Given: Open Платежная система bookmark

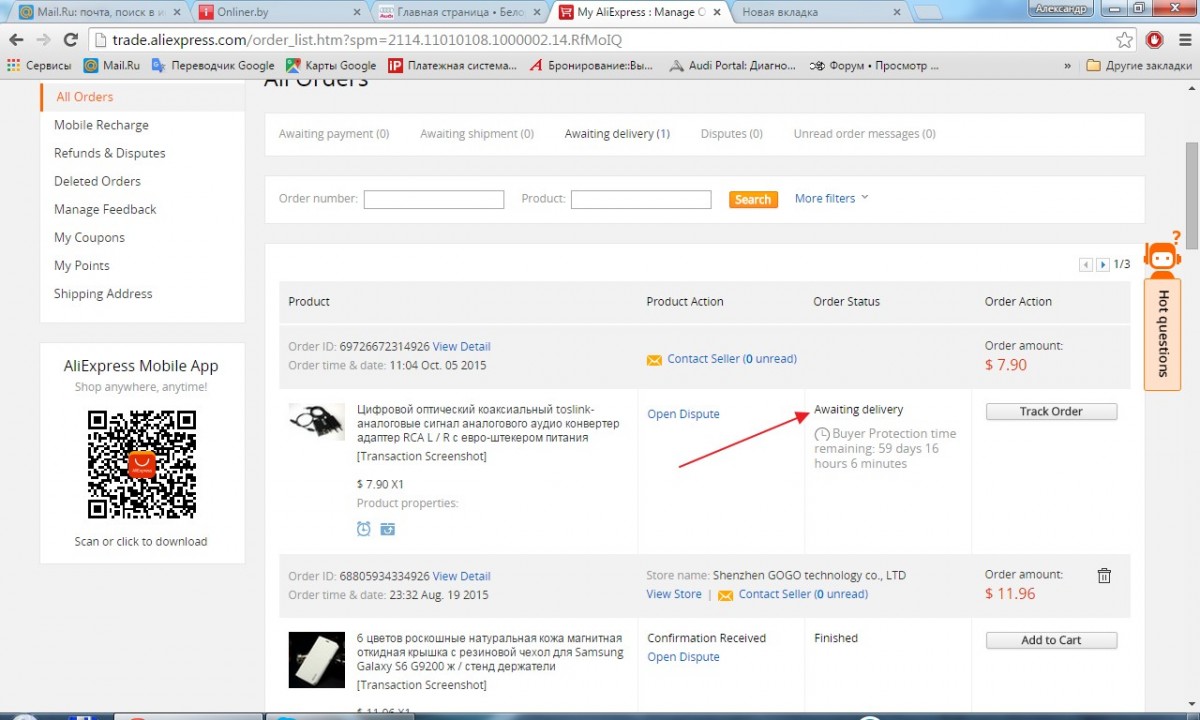Looking at the screenshot, I should point(453,65).
